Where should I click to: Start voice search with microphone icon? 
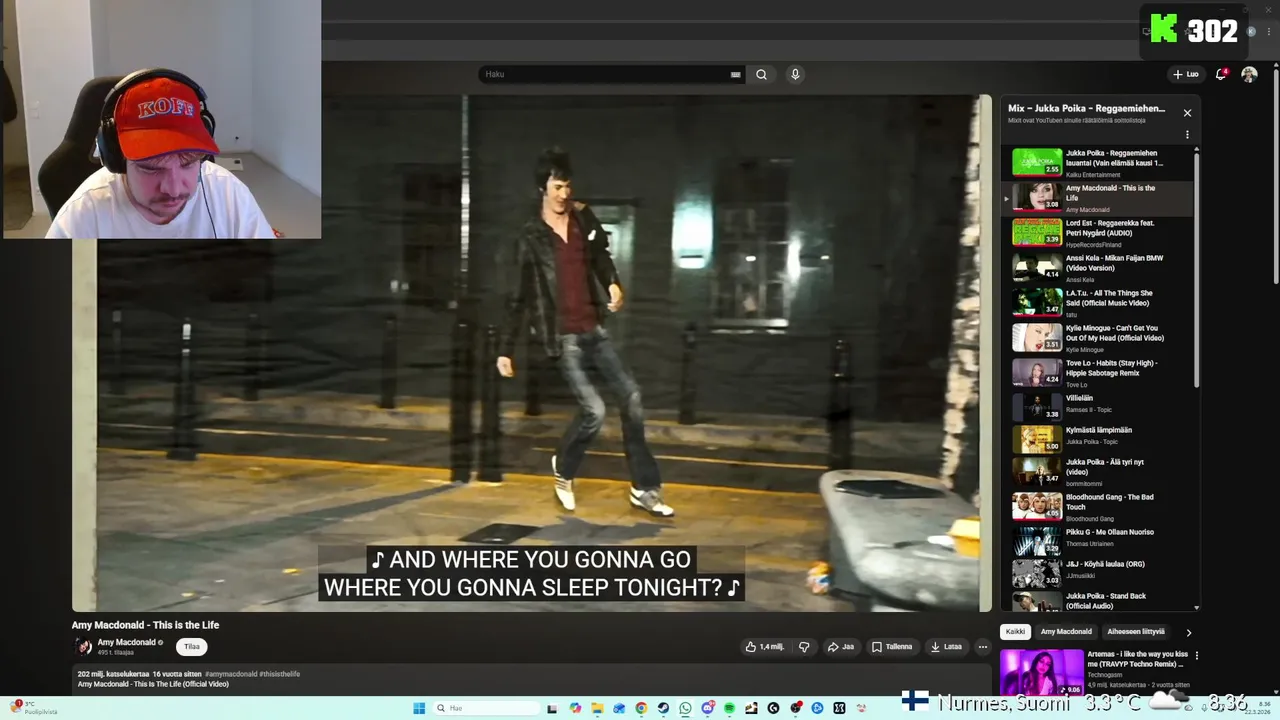(x=795, y=74)
